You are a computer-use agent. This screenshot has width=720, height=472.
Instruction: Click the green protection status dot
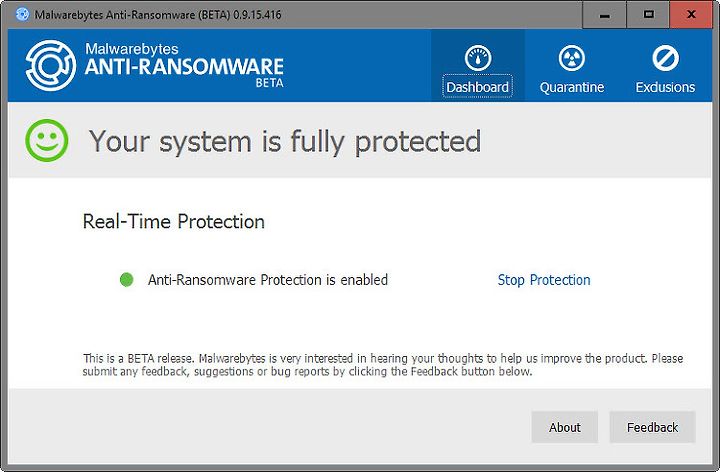point(126,280)
